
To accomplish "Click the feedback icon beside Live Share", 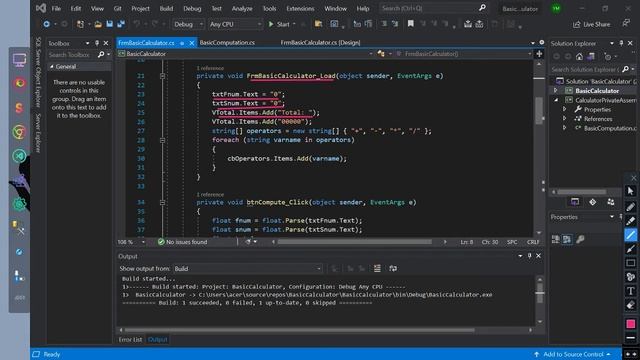I will tap(626, 24).
